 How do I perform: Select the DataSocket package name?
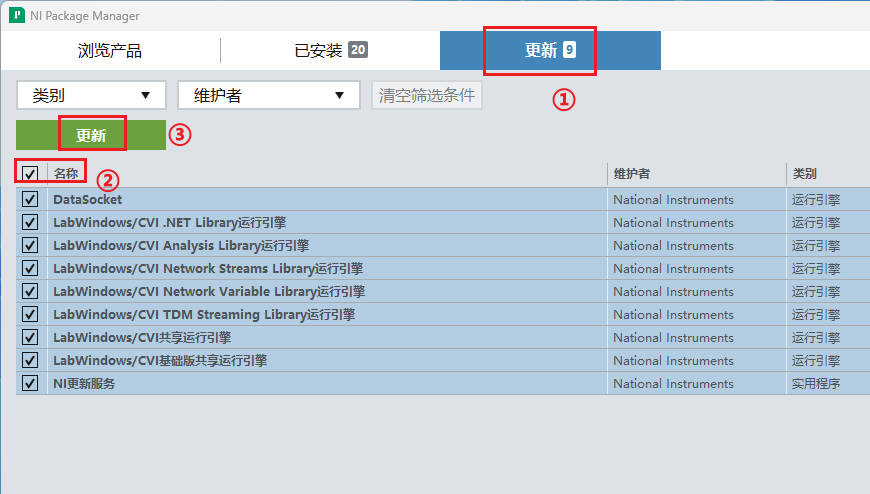88,199
